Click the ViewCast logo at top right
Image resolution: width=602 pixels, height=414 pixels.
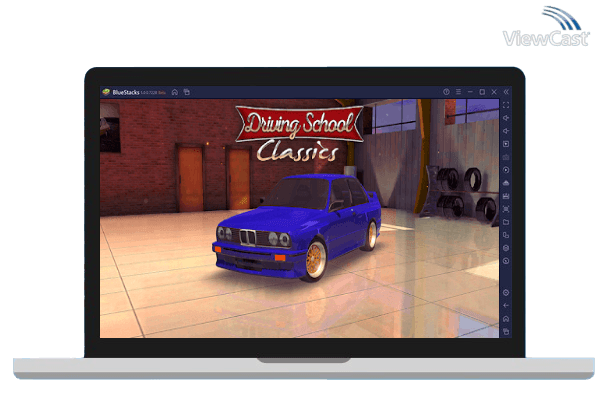point(546,26)
